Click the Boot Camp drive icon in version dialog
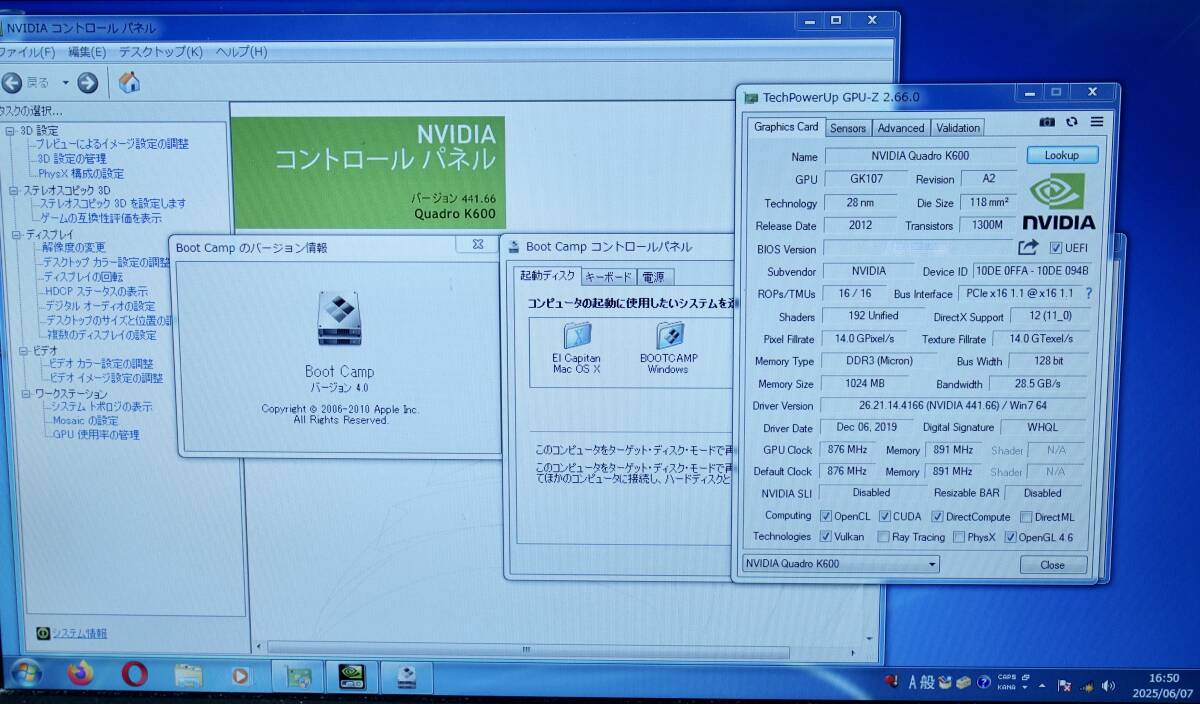This screenshot has width=1200, height=704. 339,320
